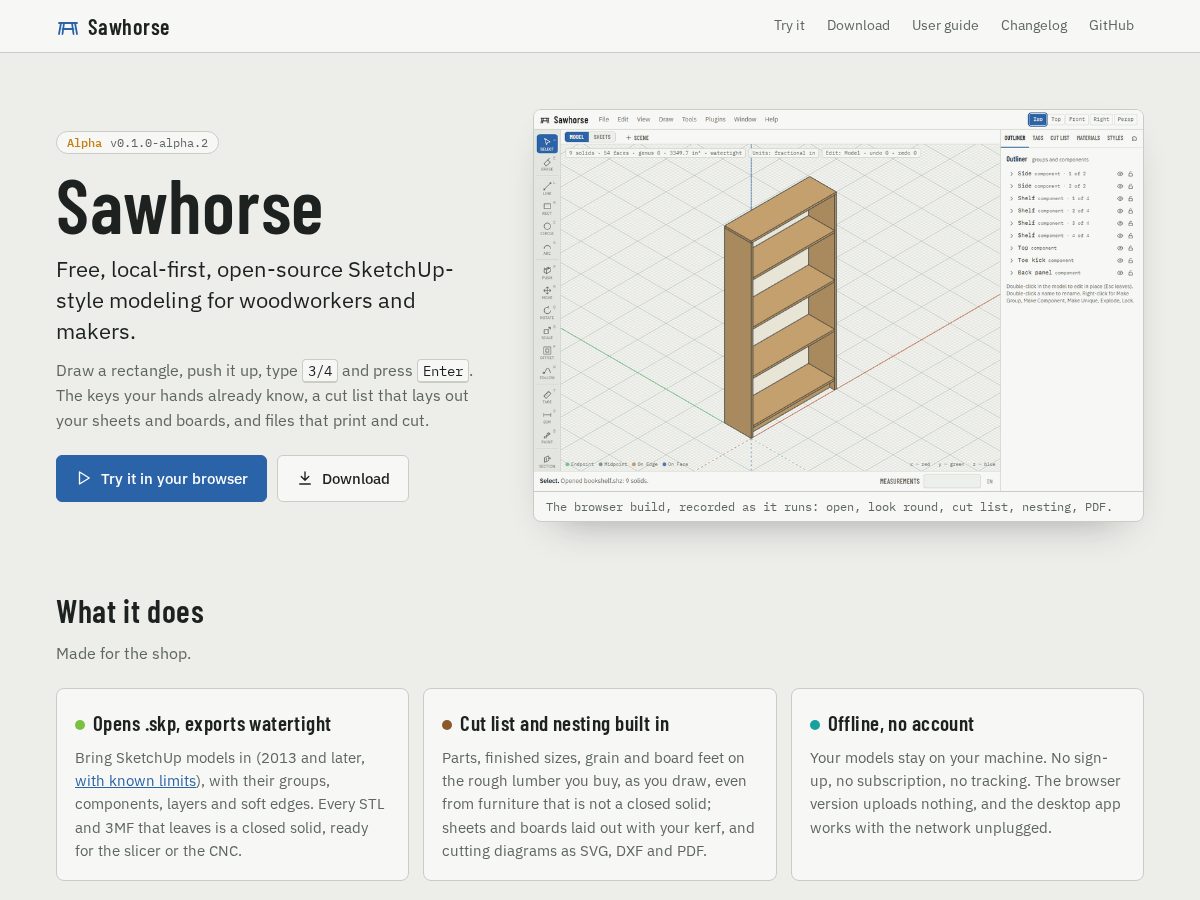The height and width of the screenshot is (900, 1200).
Task: Switch to the Persp view button
Action: pos(1126,119)
